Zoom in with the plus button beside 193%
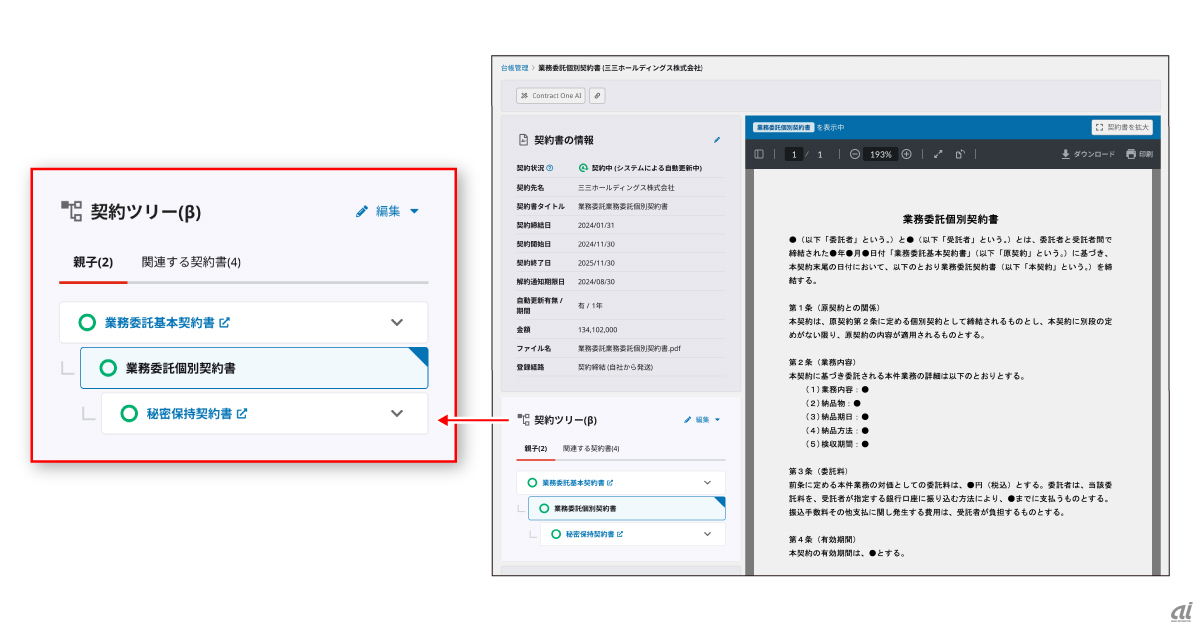This screenshot has height=630, width=1200. point(906,154)
